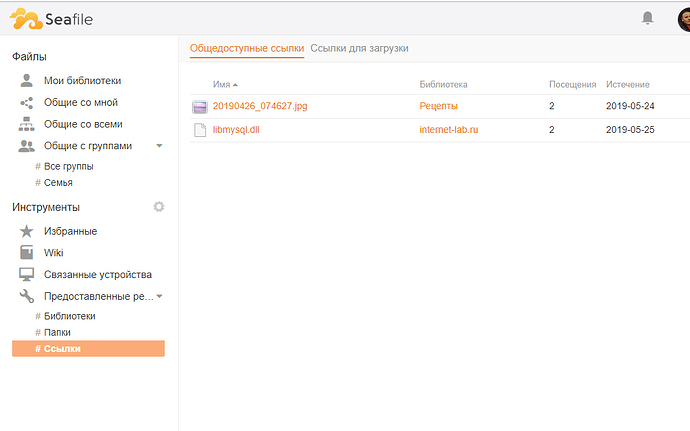Switch to Ссылки для загрузки tab
This screenshot has width=690, height=431.
360,48
